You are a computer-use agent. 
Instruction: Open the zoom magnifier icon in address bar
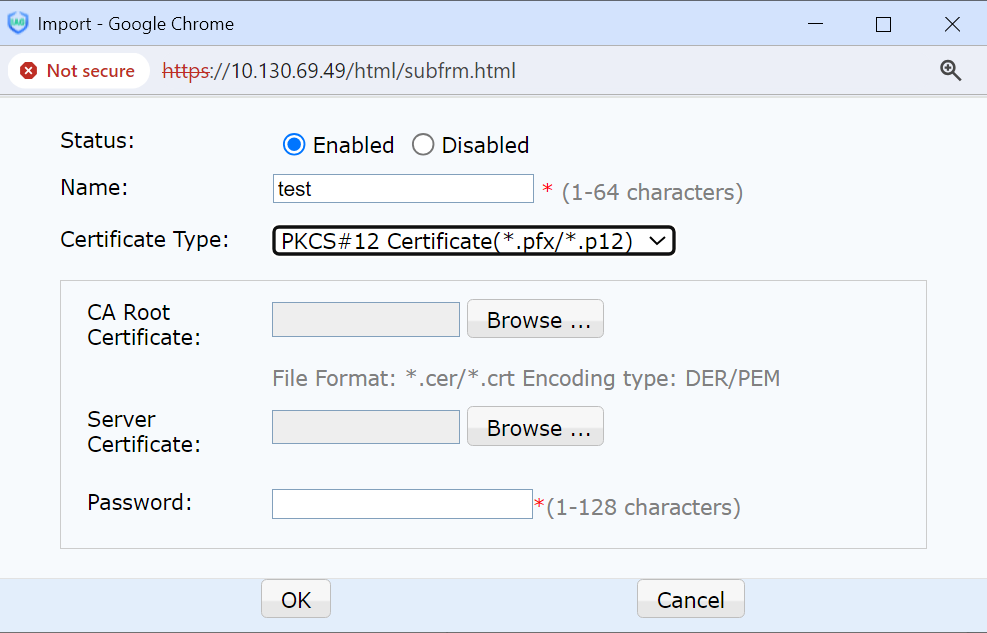pos(950,70)
